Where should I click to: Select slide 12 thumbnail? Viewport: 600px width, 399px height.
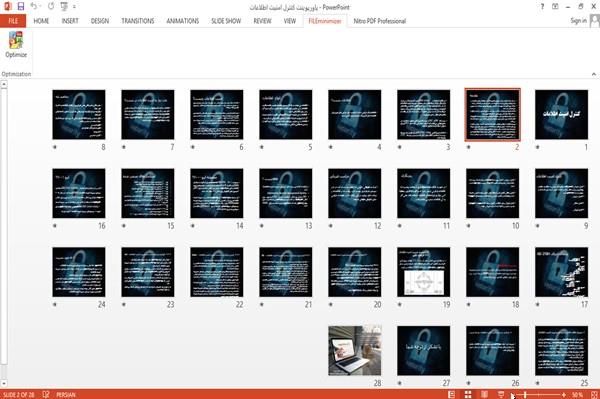coord(355,193)
